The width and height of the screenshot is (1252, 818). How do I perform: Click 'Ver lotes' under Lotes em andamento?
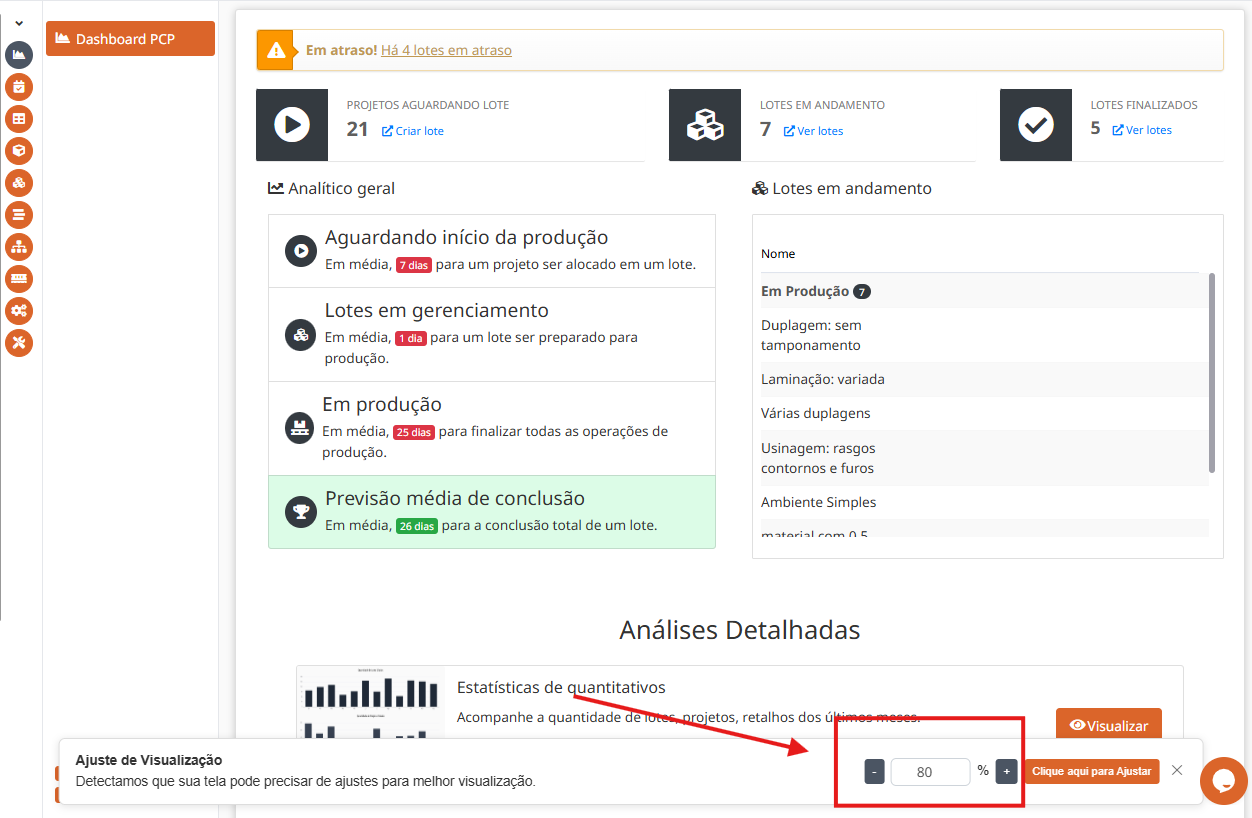(813, 131)
